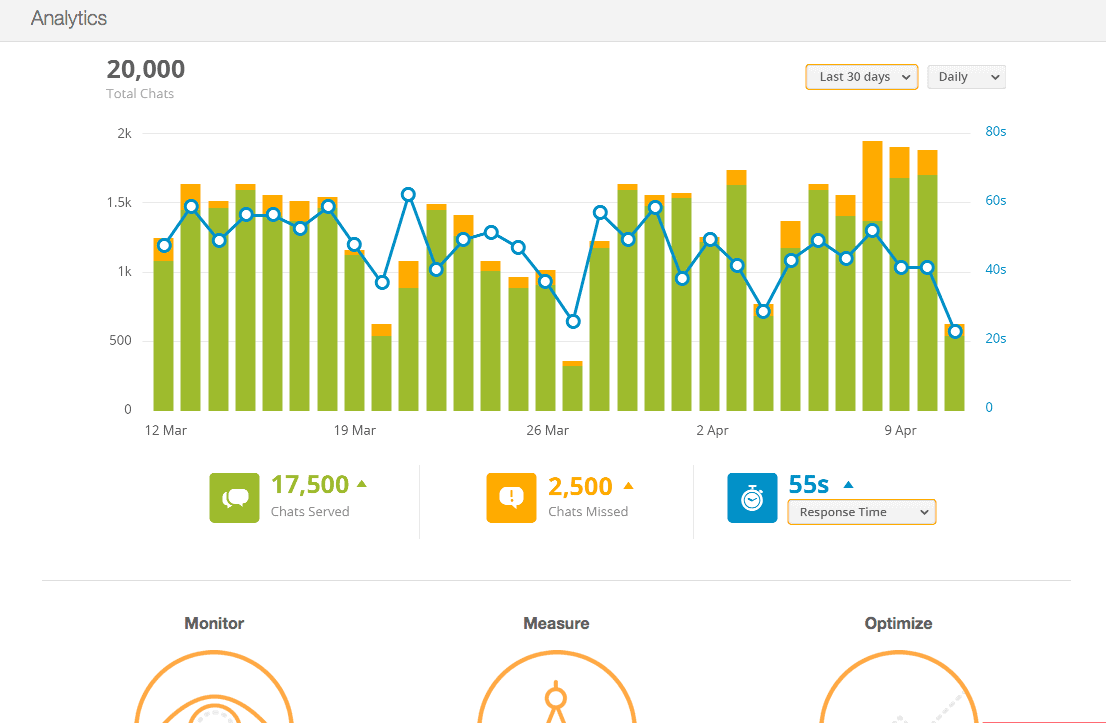This screenshot has width=1106, height=723.
Task: Click the shortest bar in the chats chart
Action: [573, 386]
